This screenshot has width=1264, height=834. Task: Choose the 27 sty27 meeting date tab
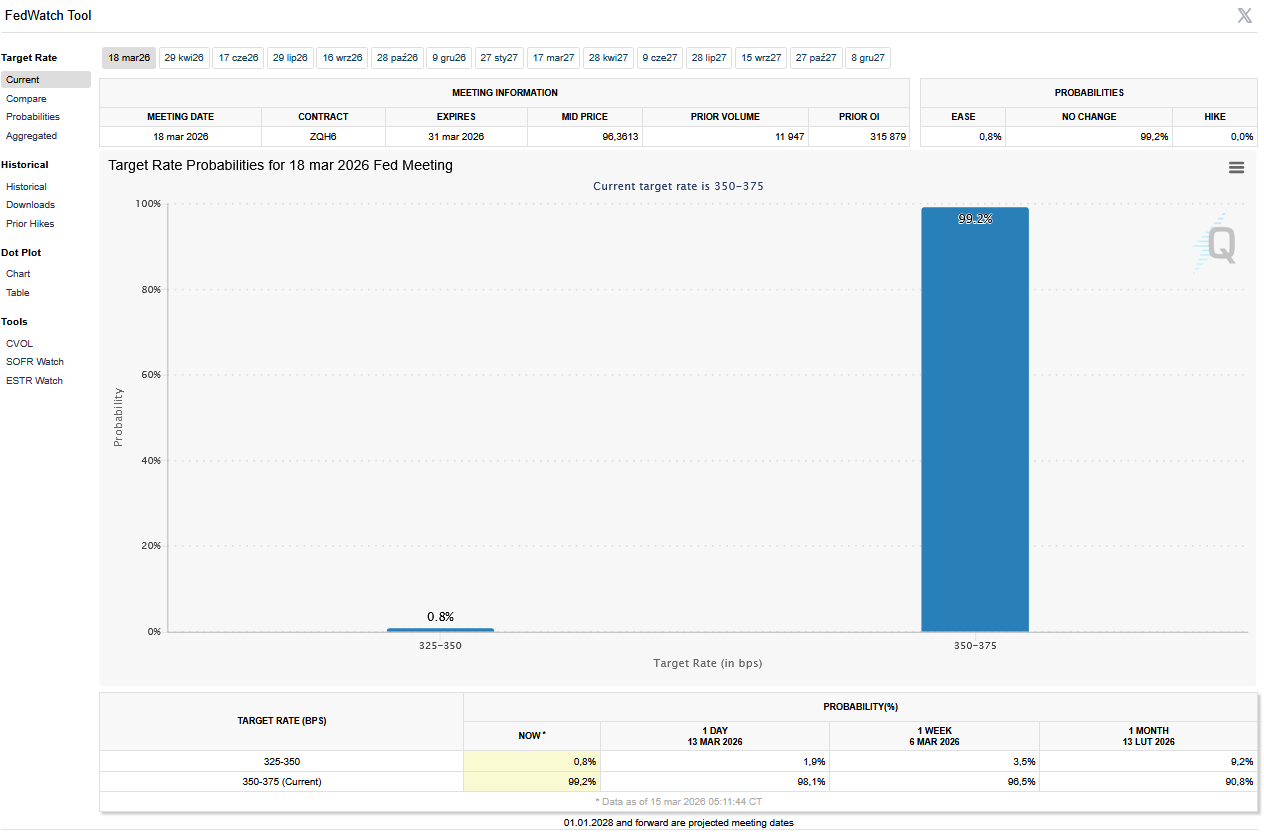pos(499,58)
